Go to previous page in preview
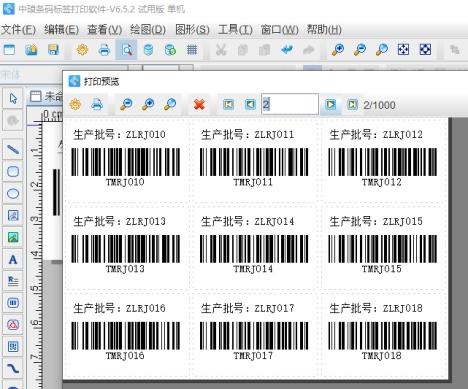Image resolution: width=468 pixels, height=389 pixels. (250, 105)
